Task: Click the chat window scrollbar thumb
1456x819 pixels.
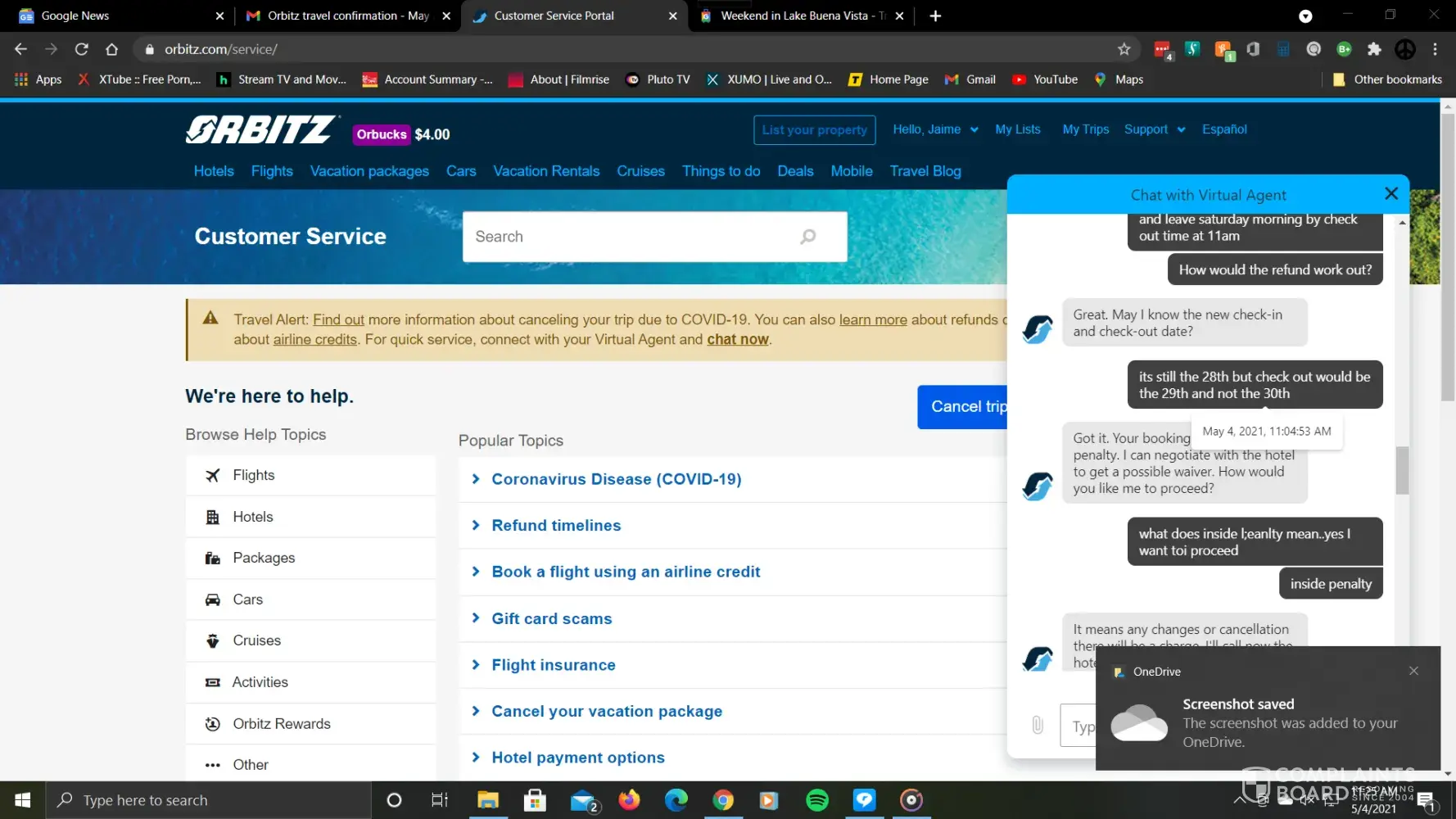Action: click(1402, 470)
